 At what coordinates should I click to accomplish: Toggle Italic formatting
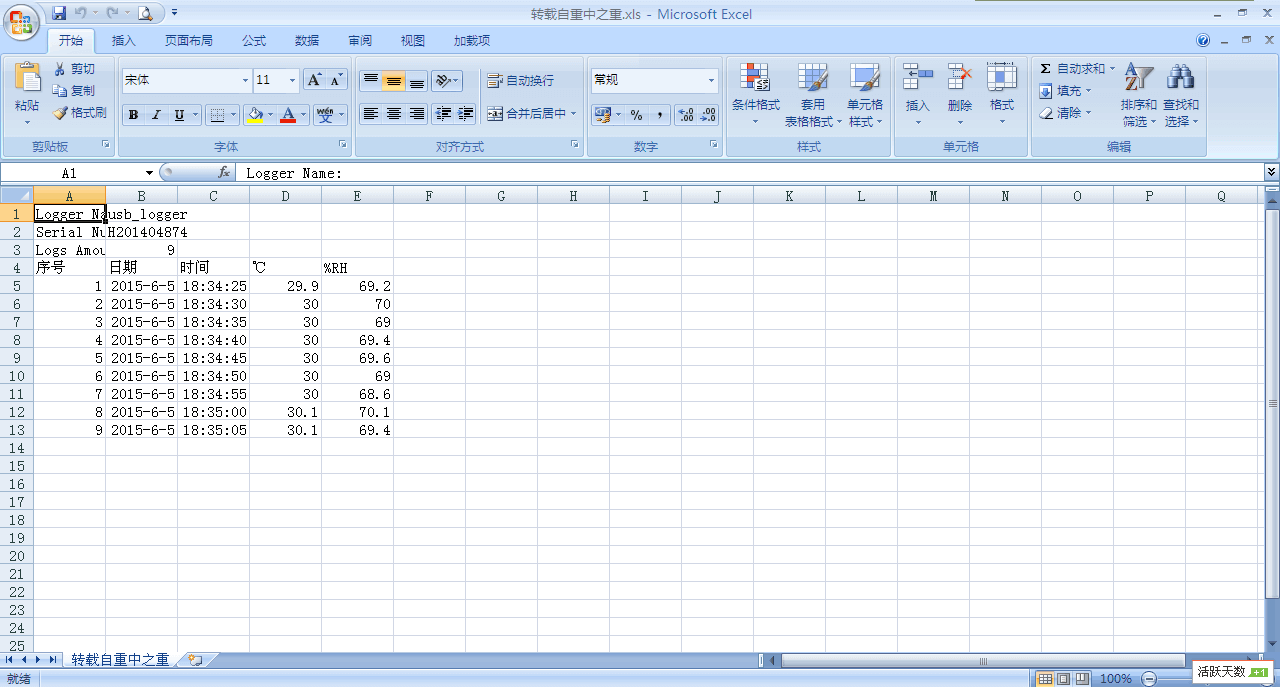(156, 115)
